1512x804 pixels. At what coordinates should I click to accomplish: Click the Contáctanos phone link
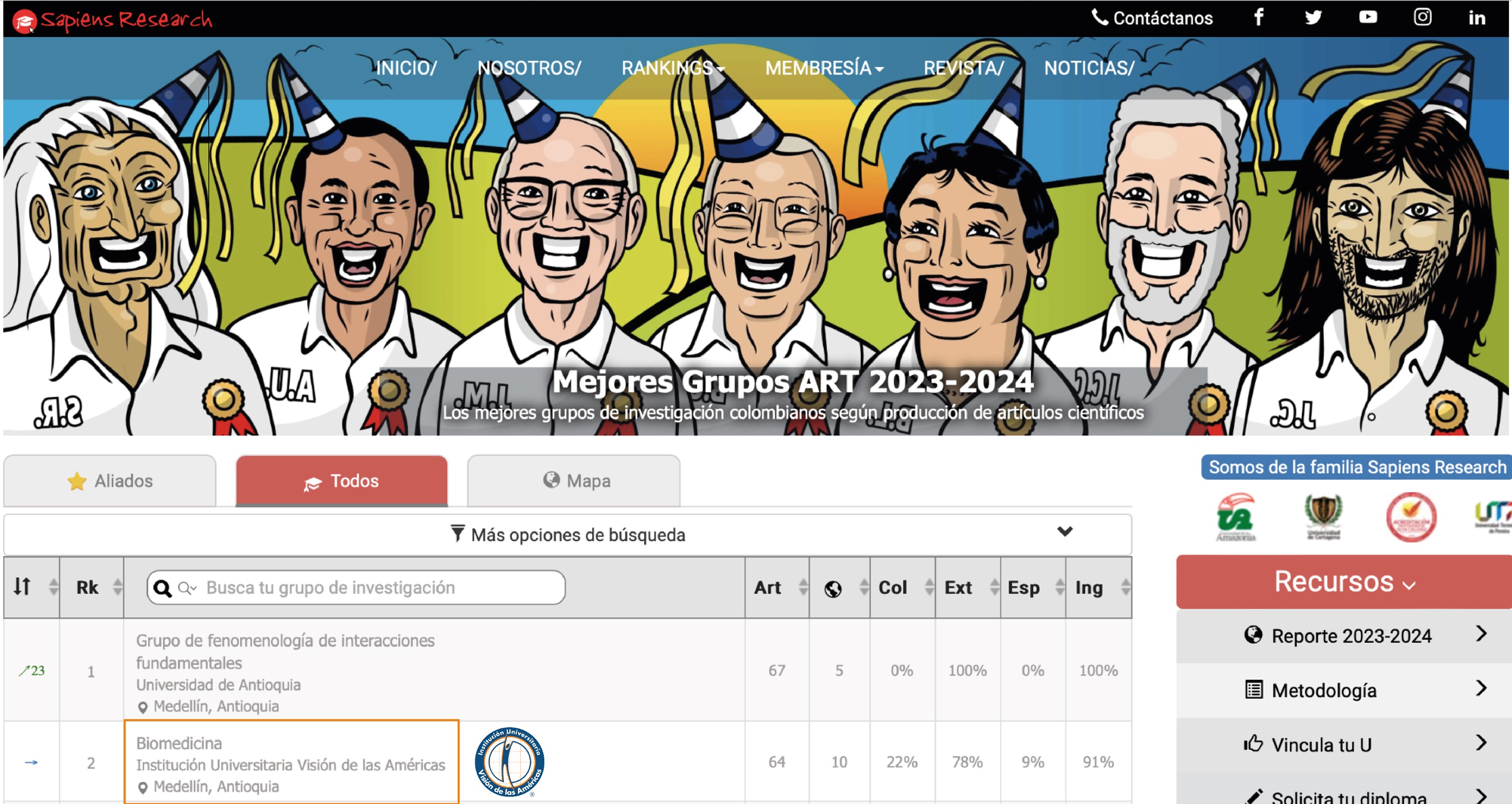click(1152, 18)
